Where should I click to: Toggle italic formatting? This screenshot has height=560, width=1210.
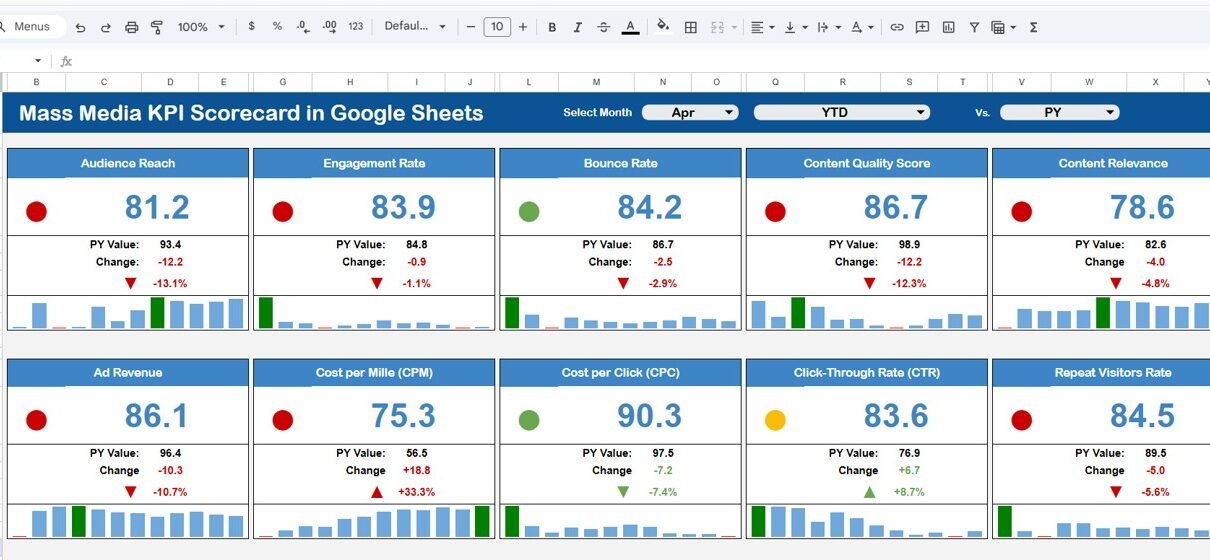[x=577, y=27]
